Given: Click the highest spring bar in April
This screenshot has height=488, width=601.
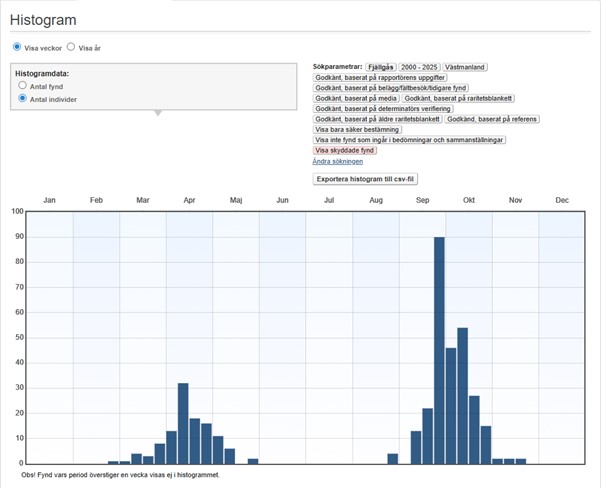Looking at the screenshot, I should click(x=183, y=423).
